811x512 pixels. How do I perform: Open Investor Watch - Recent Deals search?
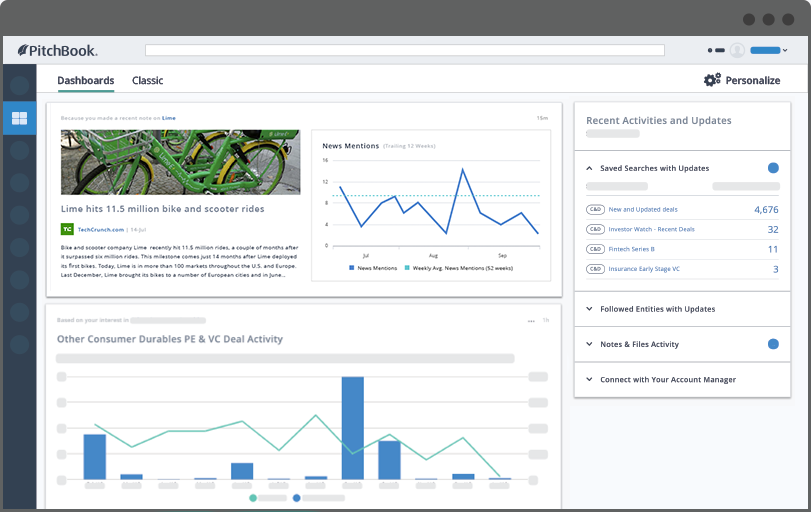[651, 229]
